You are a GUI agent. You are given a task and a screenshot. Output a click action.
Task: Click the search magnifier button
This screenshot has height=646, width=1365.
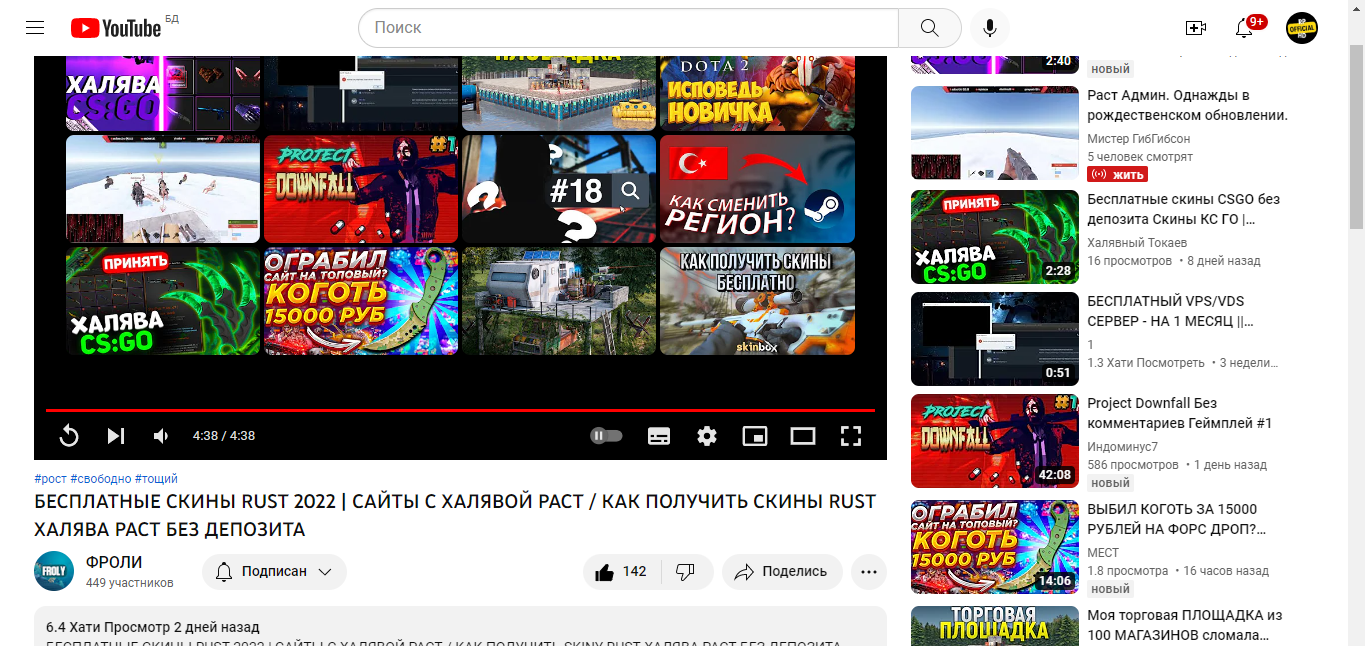929,28
